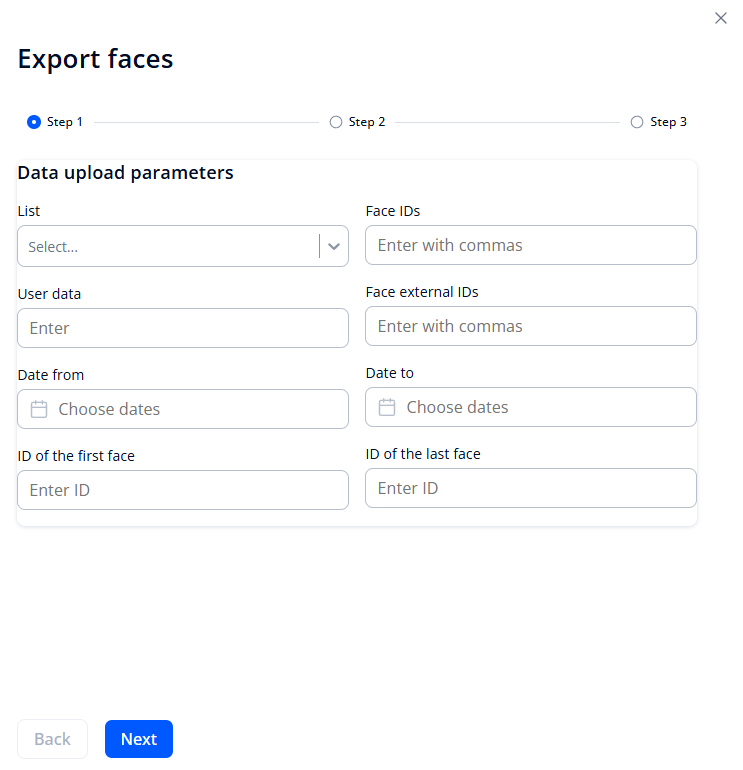Select the Step 3 radio button
Viewport: 743px width, 770px height.
[x=637, y=122]
